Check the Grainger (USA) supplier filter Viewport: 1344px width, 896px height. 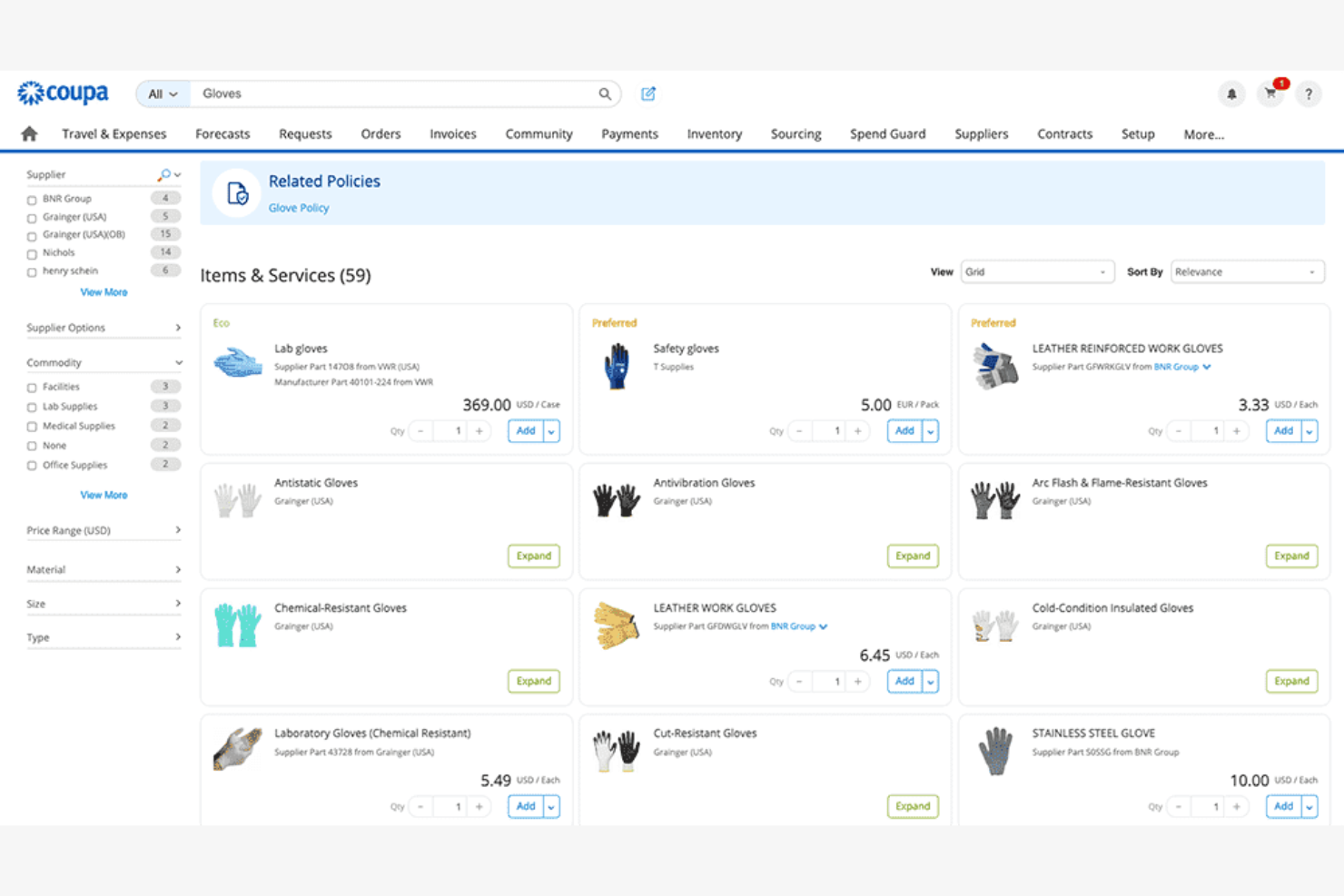[32, 219]
